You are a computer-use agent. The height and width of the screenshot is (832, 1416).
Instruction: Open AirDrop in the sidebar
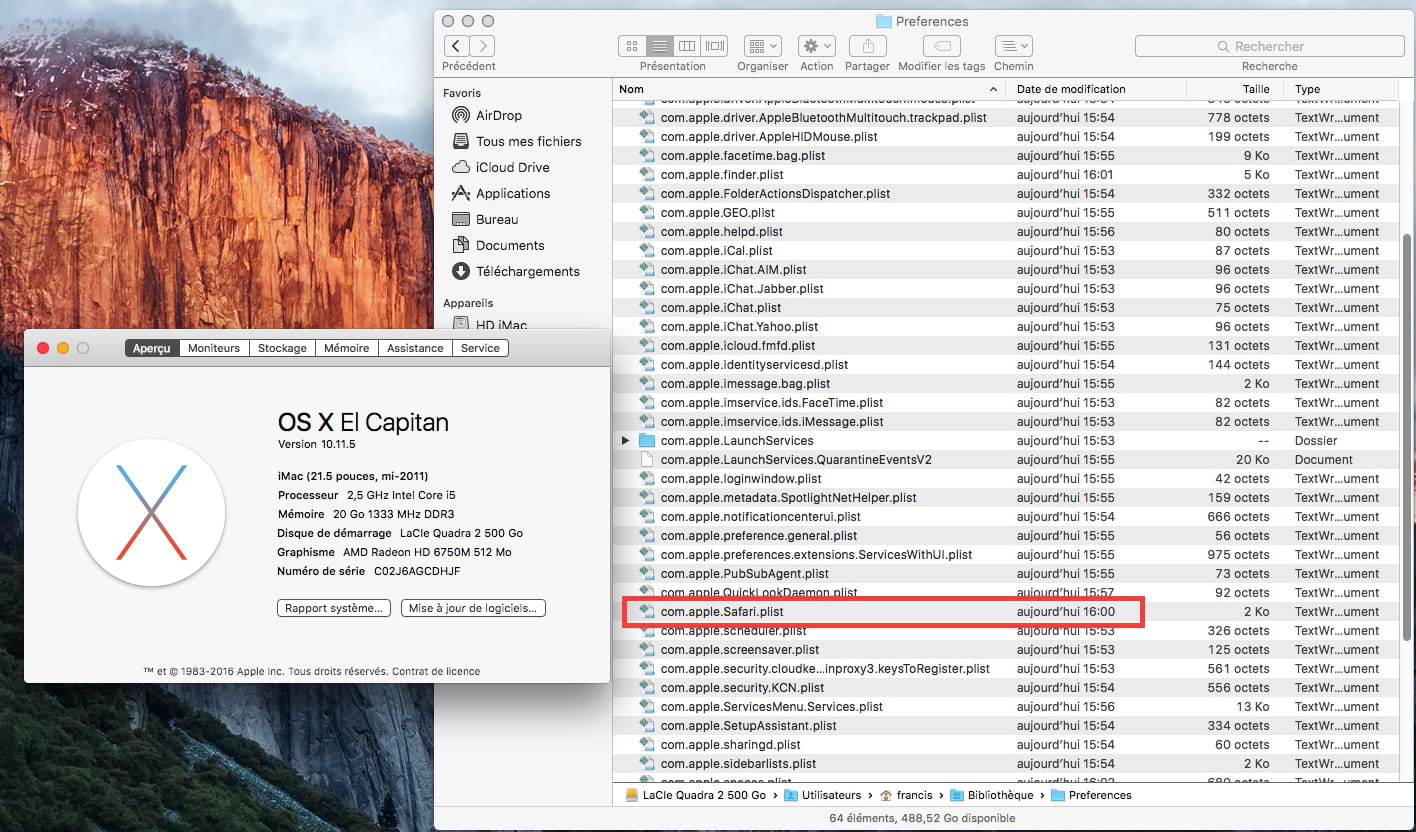(498, 115)
